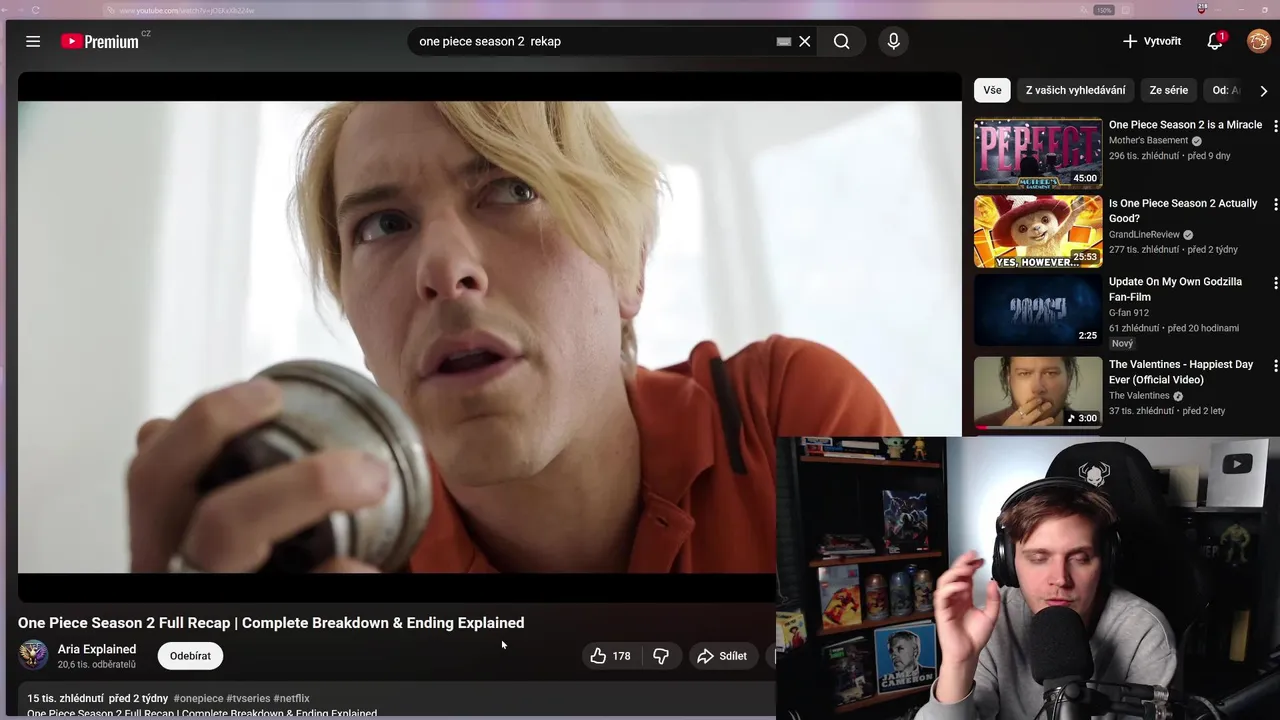Start voice search with the microphone
Viewport: 1280px width, 720px height.
point(894,41)
